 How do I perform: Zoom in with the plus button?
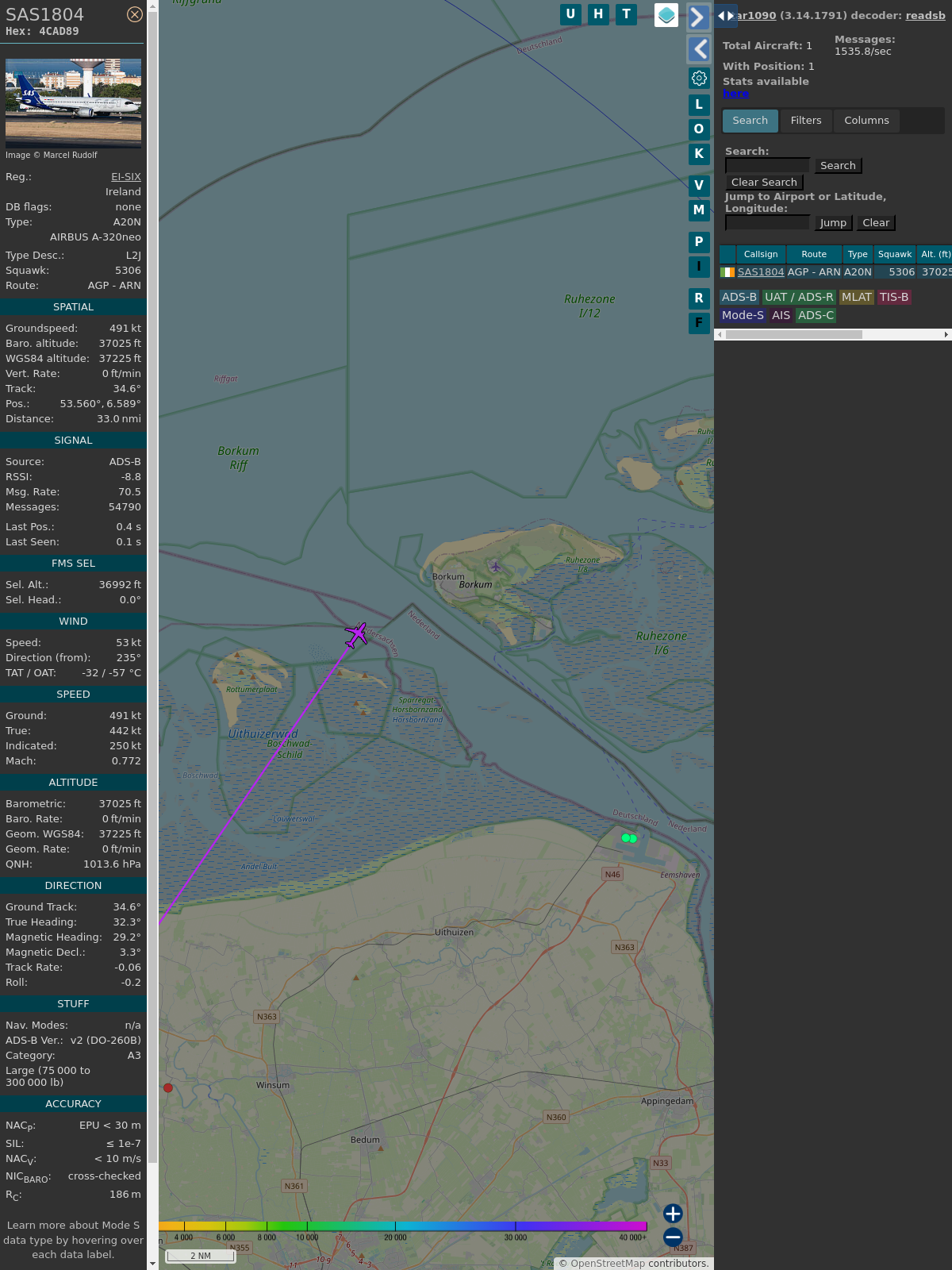coord(673,1214)
